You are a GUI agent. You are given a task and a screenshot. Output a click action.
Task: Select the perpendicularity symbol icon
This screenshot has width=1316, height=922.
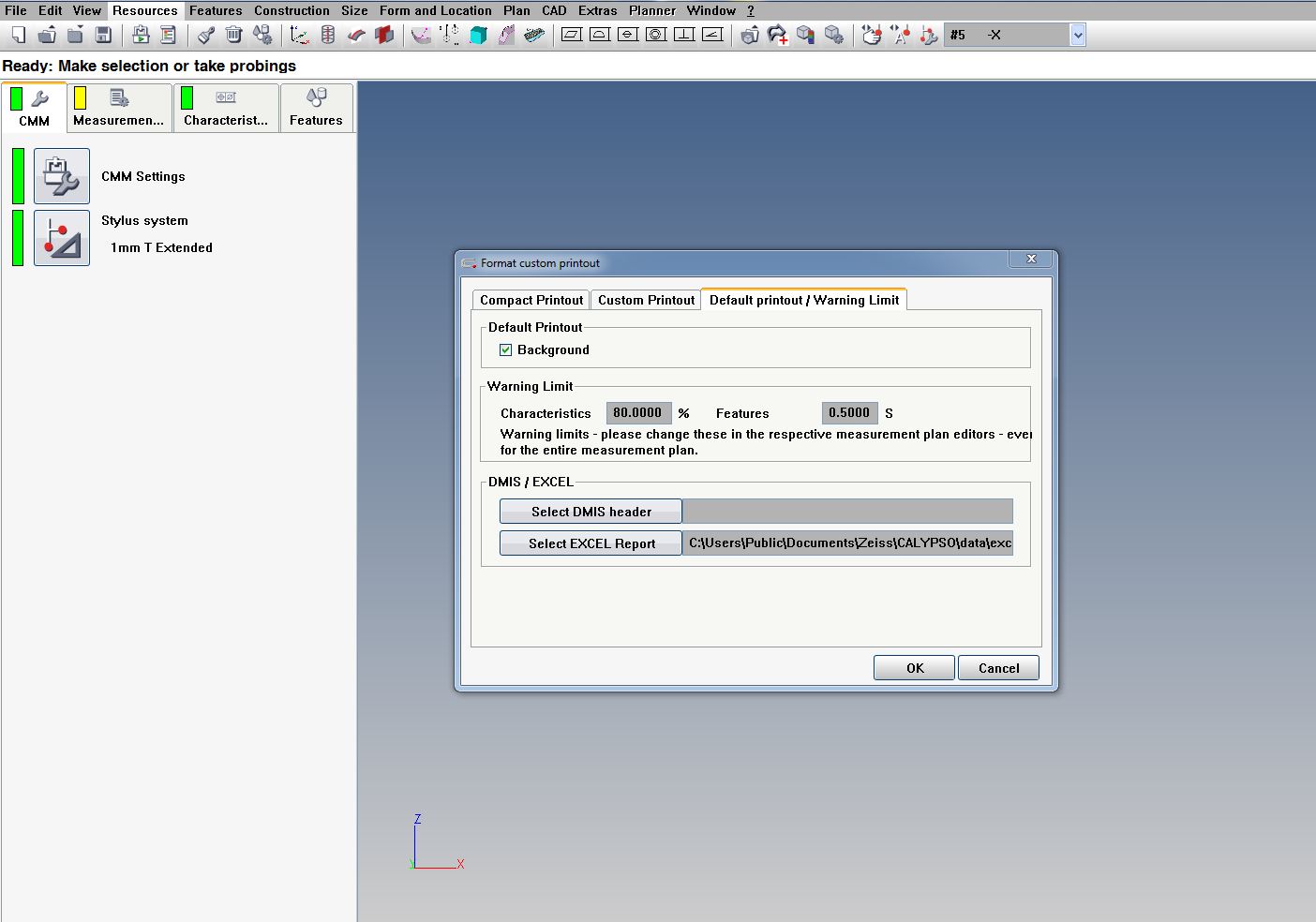coord(684,36)
